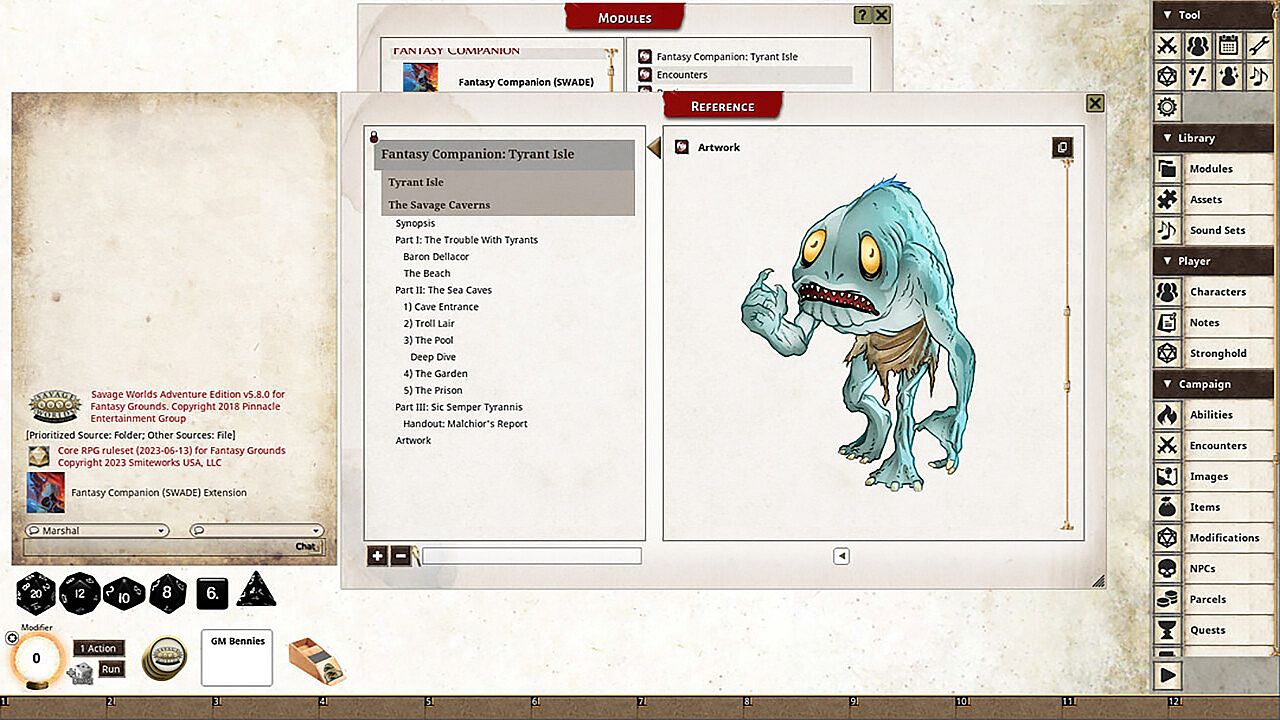Select Part II: The Sea Caves

click(x=443, y=290)
